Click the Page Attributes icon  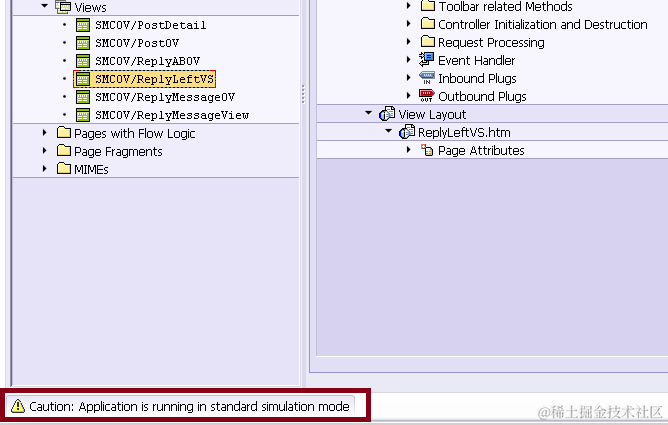click(x=427, y=150)
